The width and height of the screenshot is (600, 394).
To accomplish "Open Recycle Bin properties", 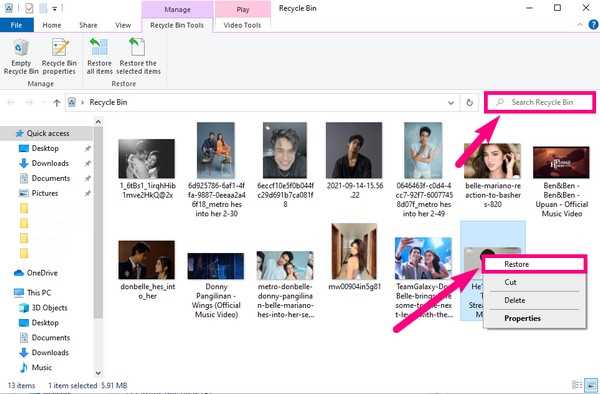I will coord(59,57).
